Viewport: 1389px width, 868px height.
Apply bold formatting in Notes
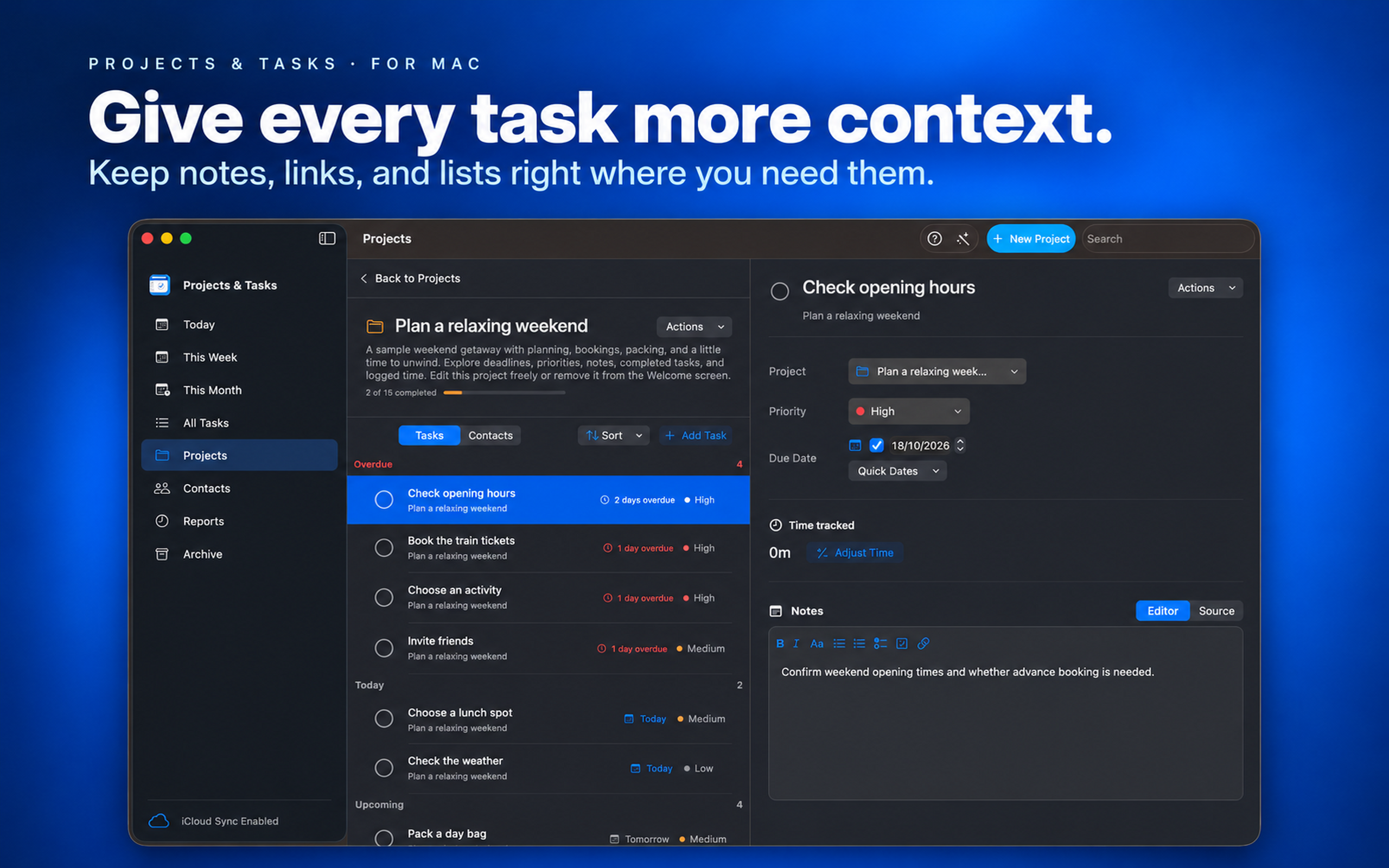(x=780, y=643)
